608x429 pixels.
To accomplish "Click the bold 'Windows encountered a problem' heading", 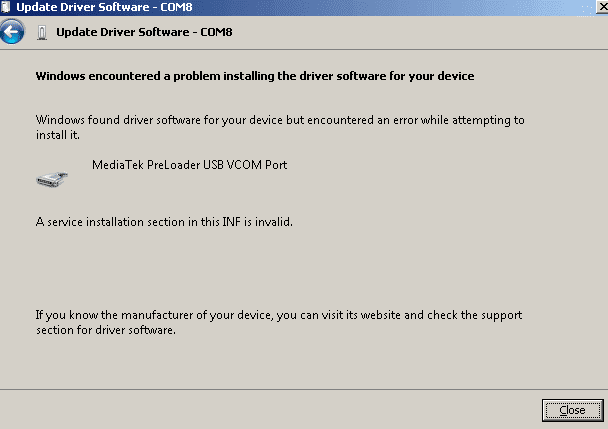I will 255,76.
